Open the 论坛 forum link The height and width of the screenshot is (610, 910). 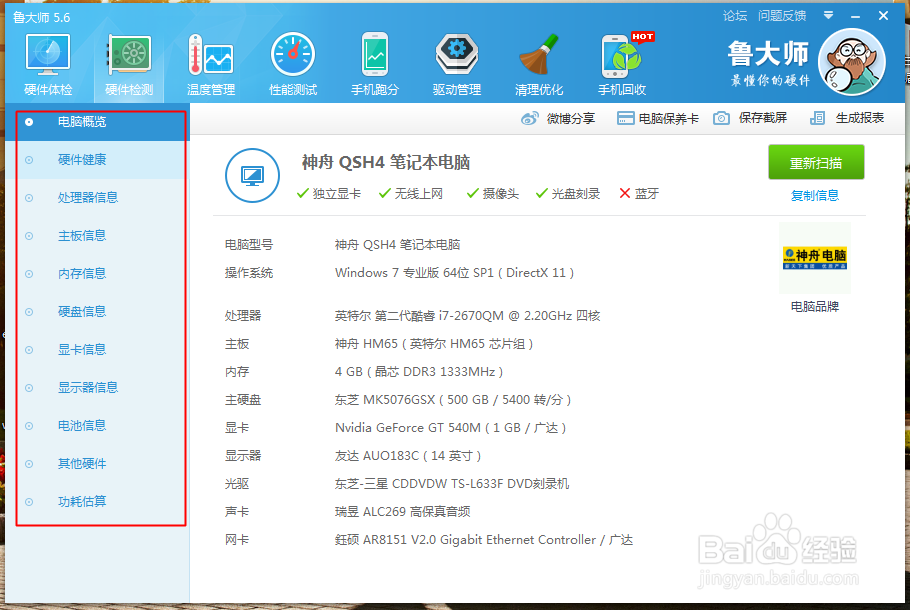735,16
